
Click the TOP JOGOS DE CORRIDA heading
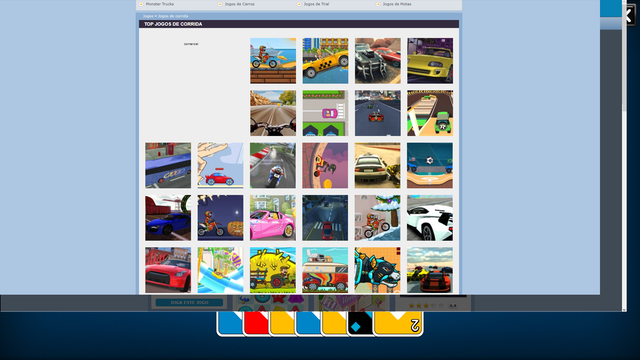(x=173, y=24)
